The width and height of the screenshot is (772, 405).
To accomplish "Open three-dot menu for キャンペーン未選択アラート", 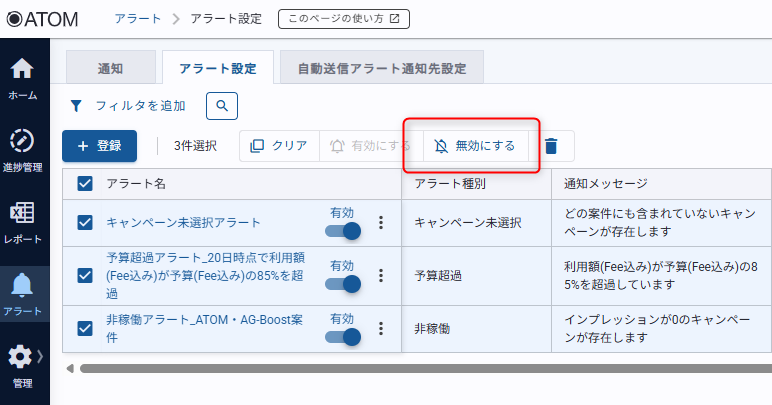I will (x=380, y=223).
